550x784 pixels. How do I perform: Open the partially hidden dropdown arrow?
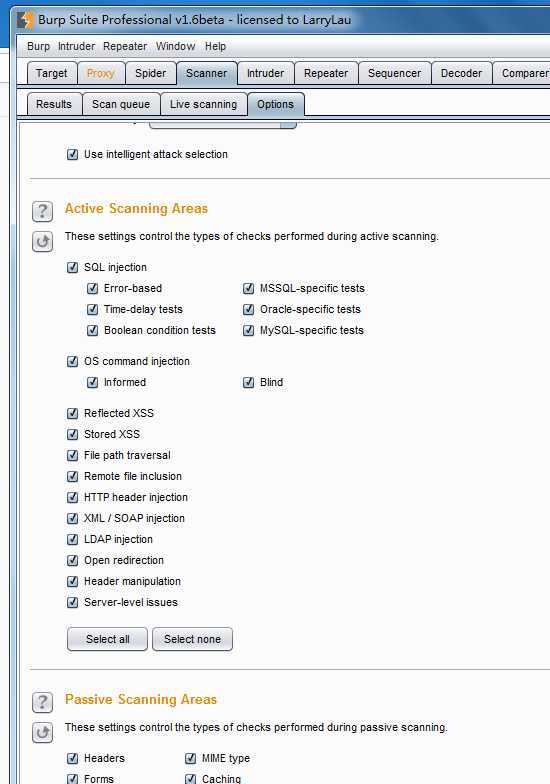point(288,124)
